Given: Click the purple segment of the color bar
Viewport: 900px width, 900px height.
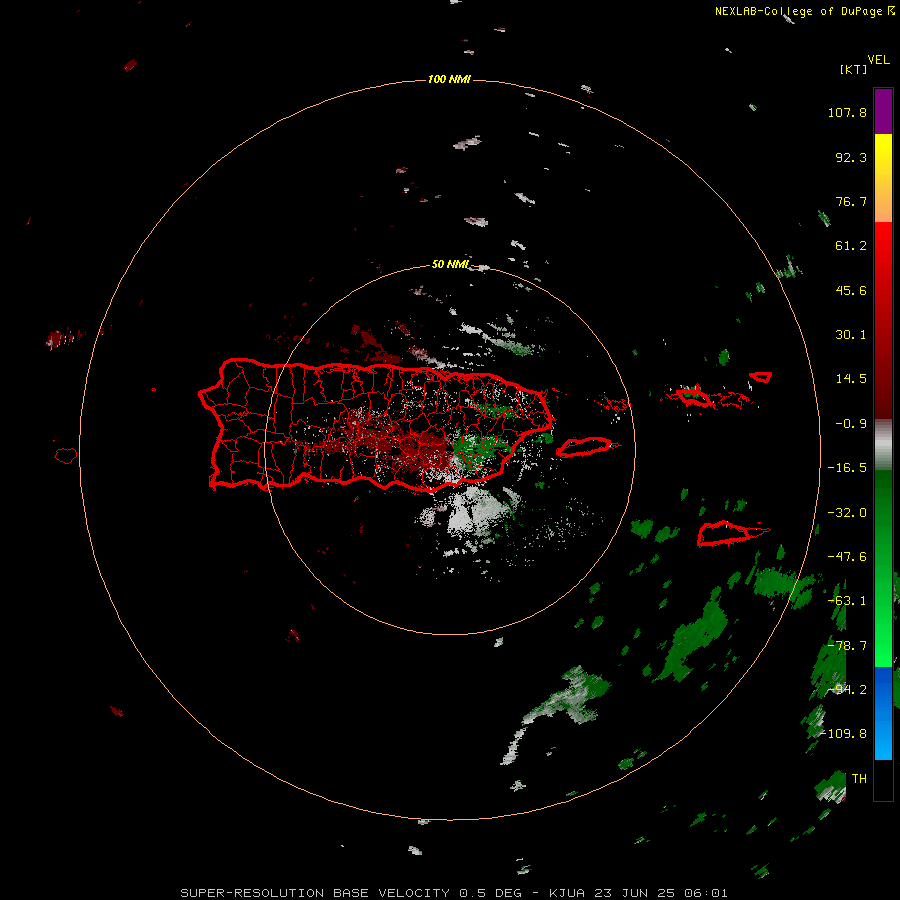Looking at the screenshot, I should tap(883, 111).
